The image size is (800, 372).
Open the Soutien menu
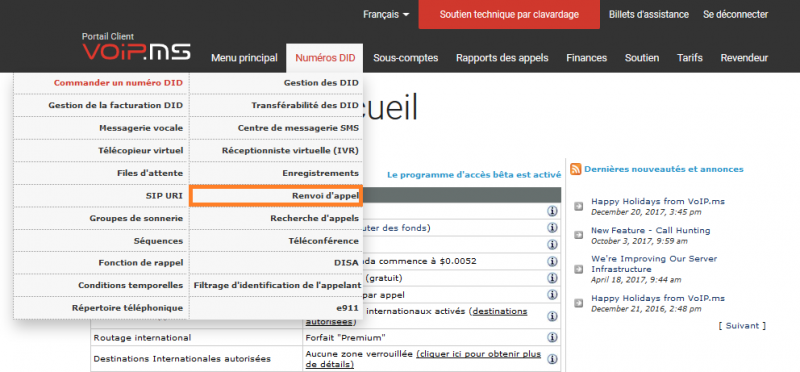[x=642, y=58]
